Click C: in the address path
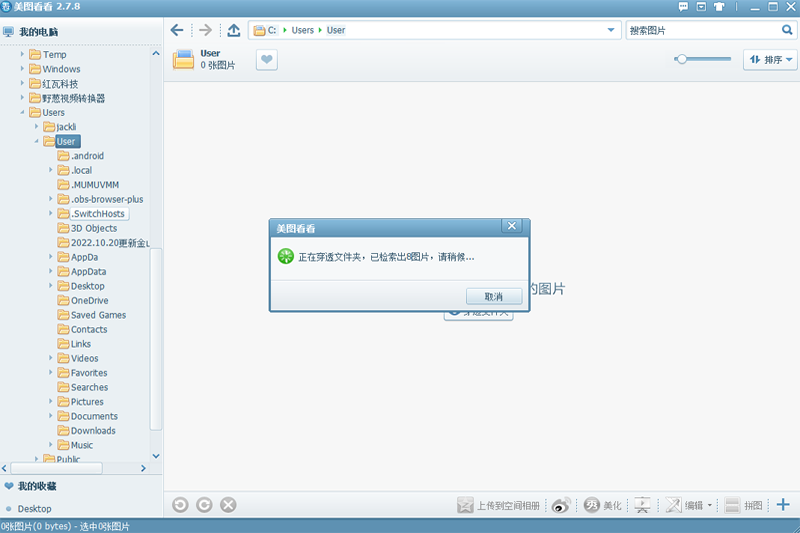Image resolution: width=800 pixels, height=533 pixels. click(272, 30)
